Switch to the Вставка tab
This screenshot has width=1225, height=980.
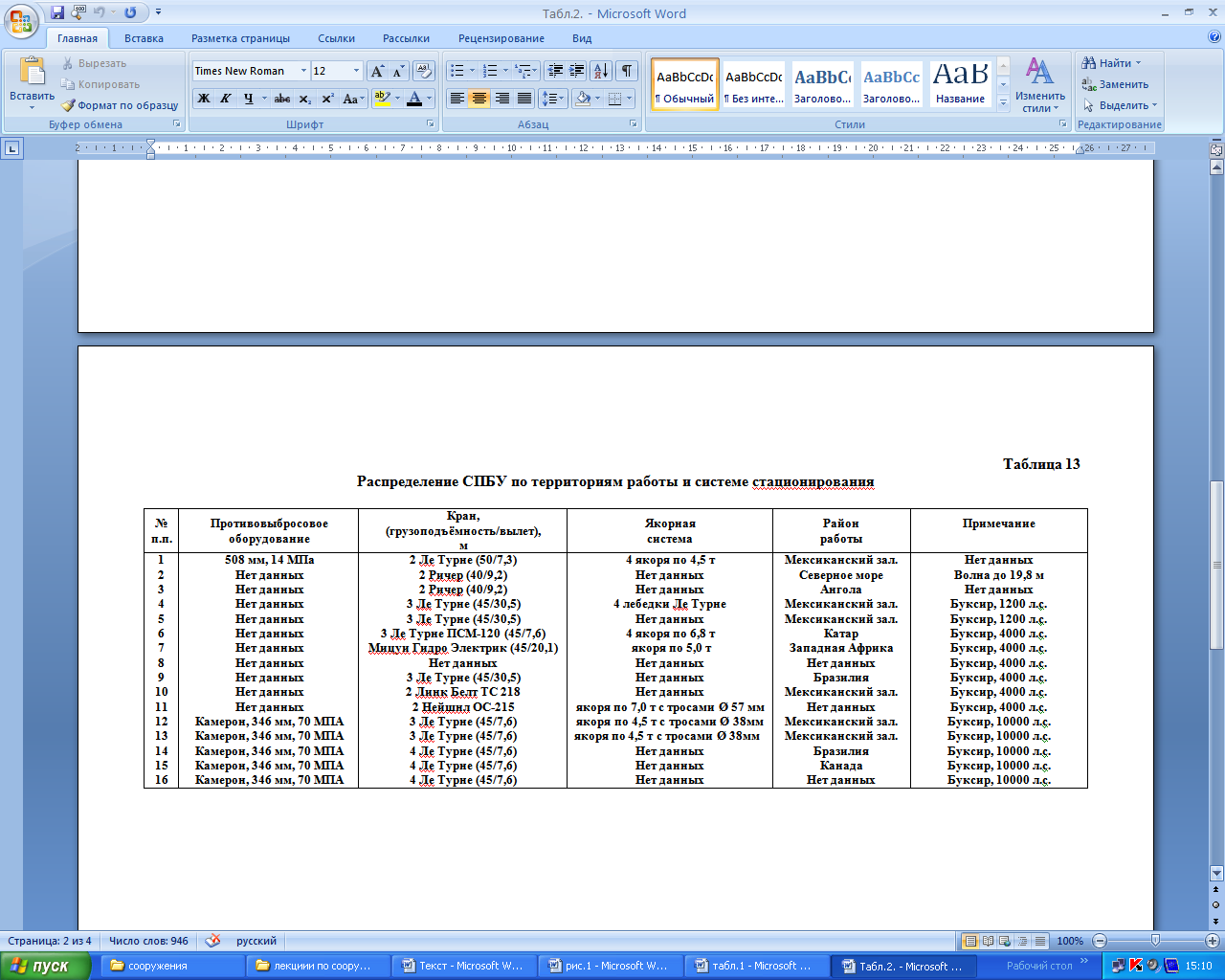pyautogui.click(x=144, y=38)
